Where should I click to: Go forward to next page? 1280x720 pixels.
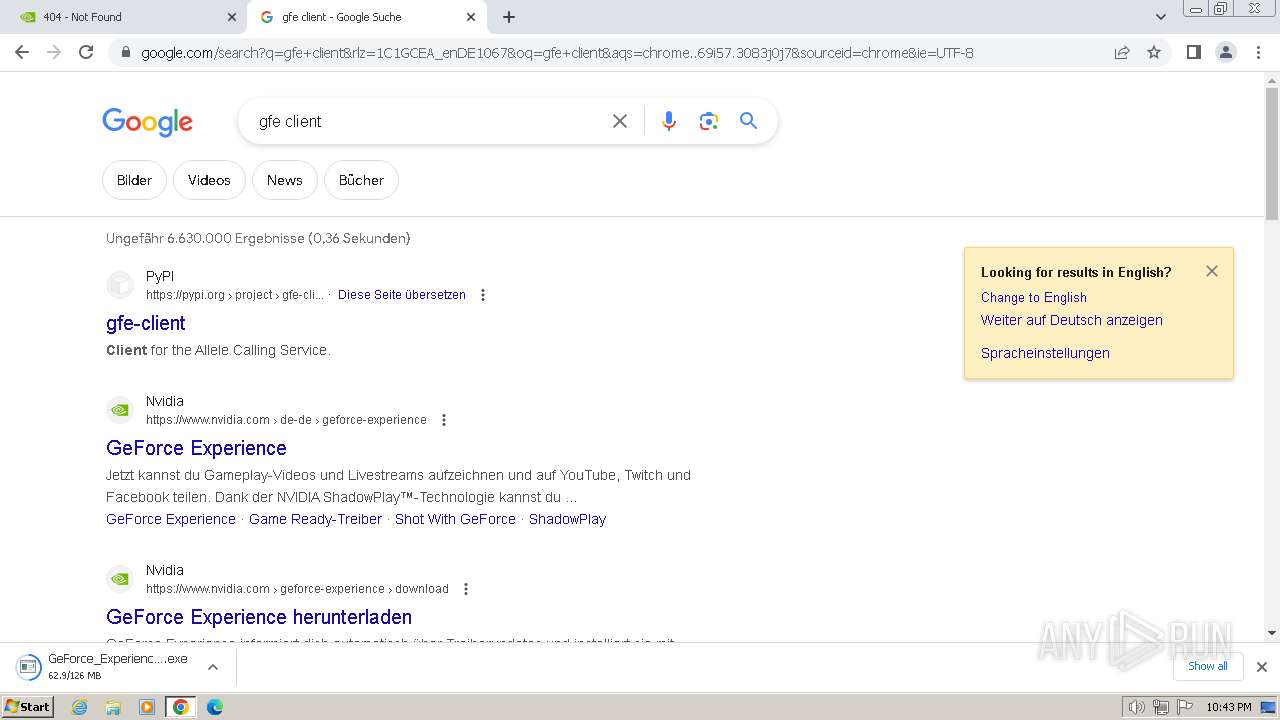tap(54, 52)
